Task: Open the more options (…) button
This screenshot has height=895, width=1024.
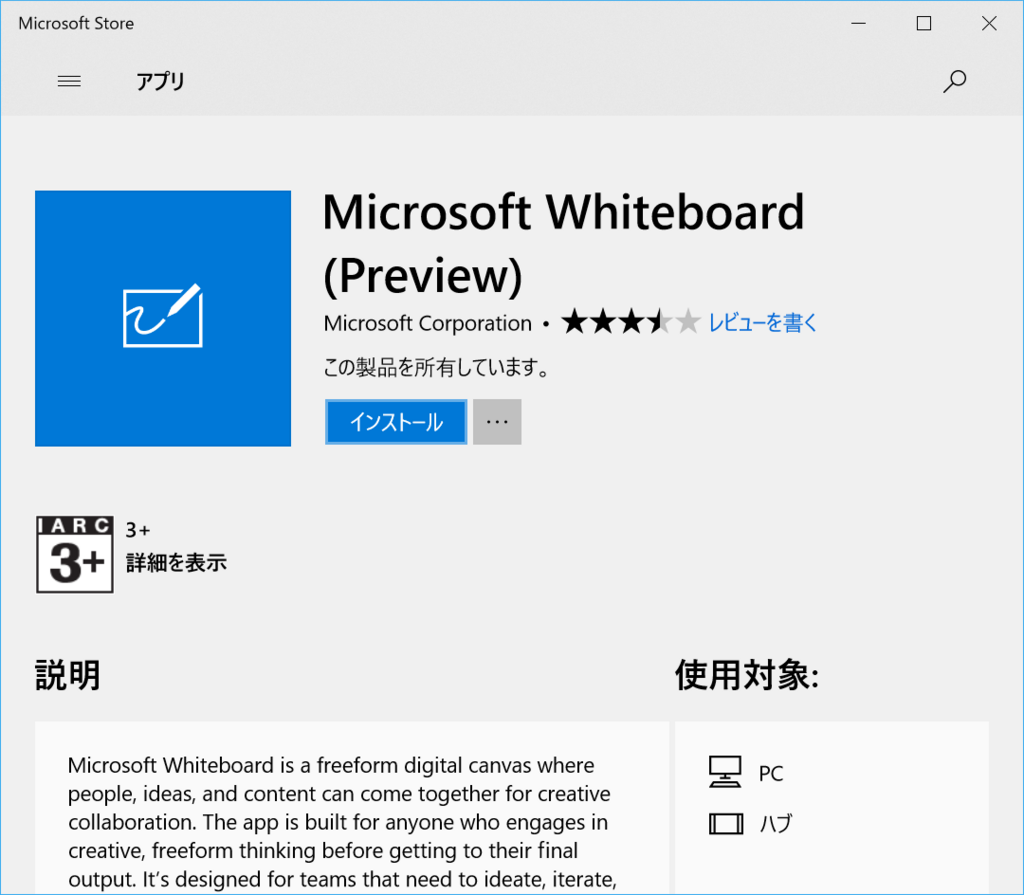Action: [x=497, y=421]
